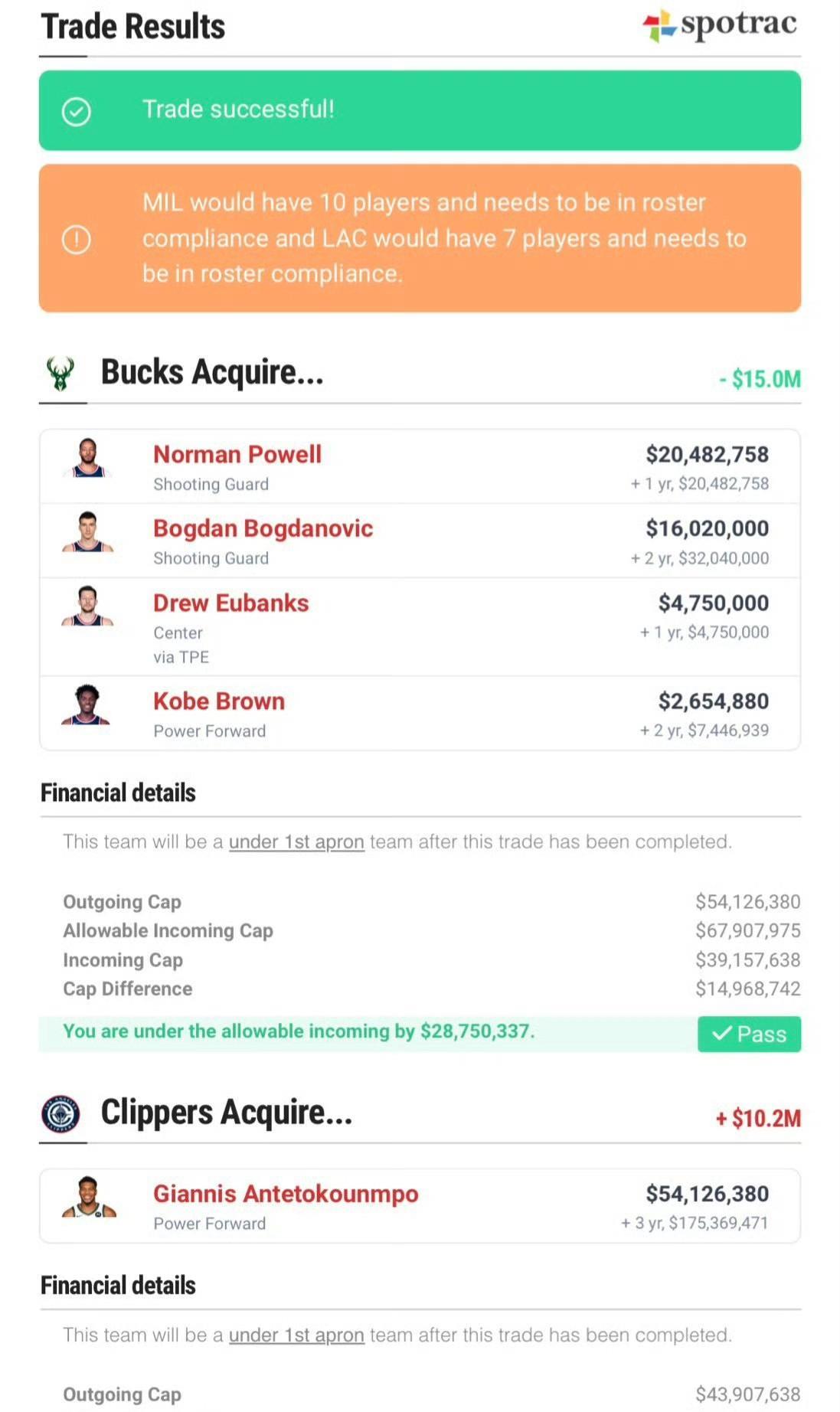Image resolution: width=840 pixels, height=1412 pixels.
Task: Click the Trade successful checkmark icon
Action: [76, 111]
